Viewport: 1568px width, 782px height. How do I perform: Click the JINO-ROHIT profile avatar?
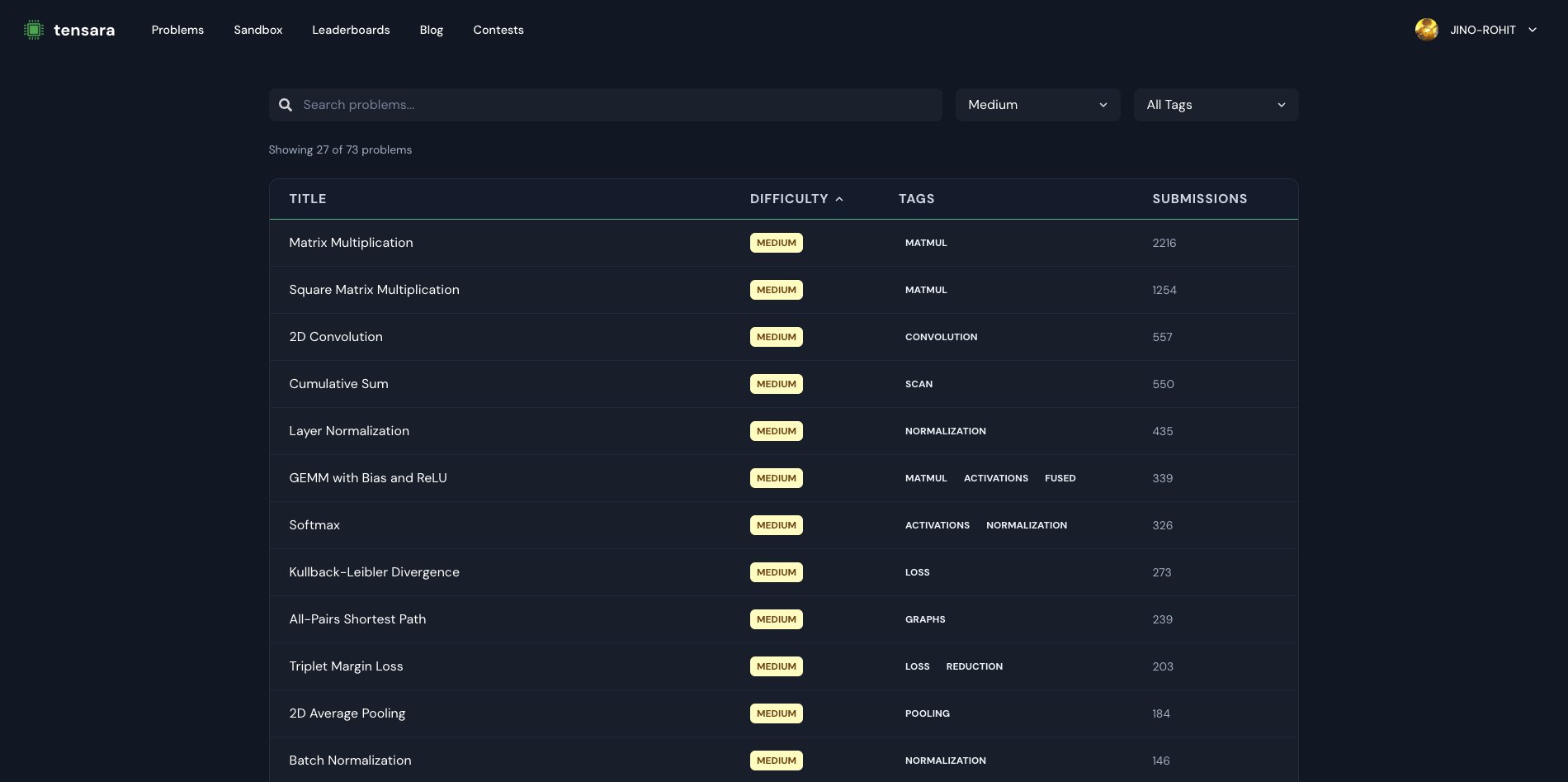coord(1426,30)
